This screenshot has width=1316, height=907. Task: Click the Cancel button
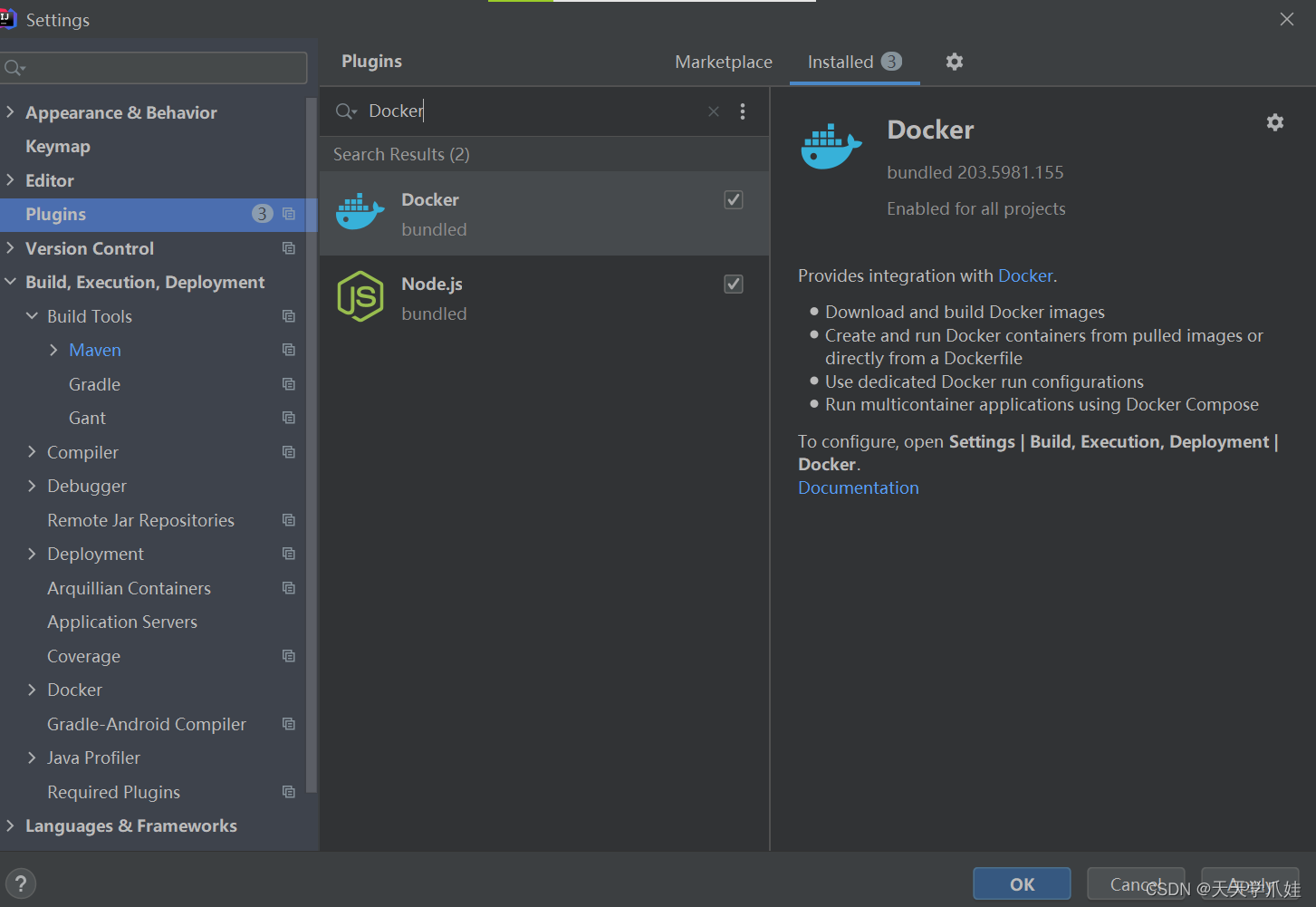click(x=1136, y=884)
